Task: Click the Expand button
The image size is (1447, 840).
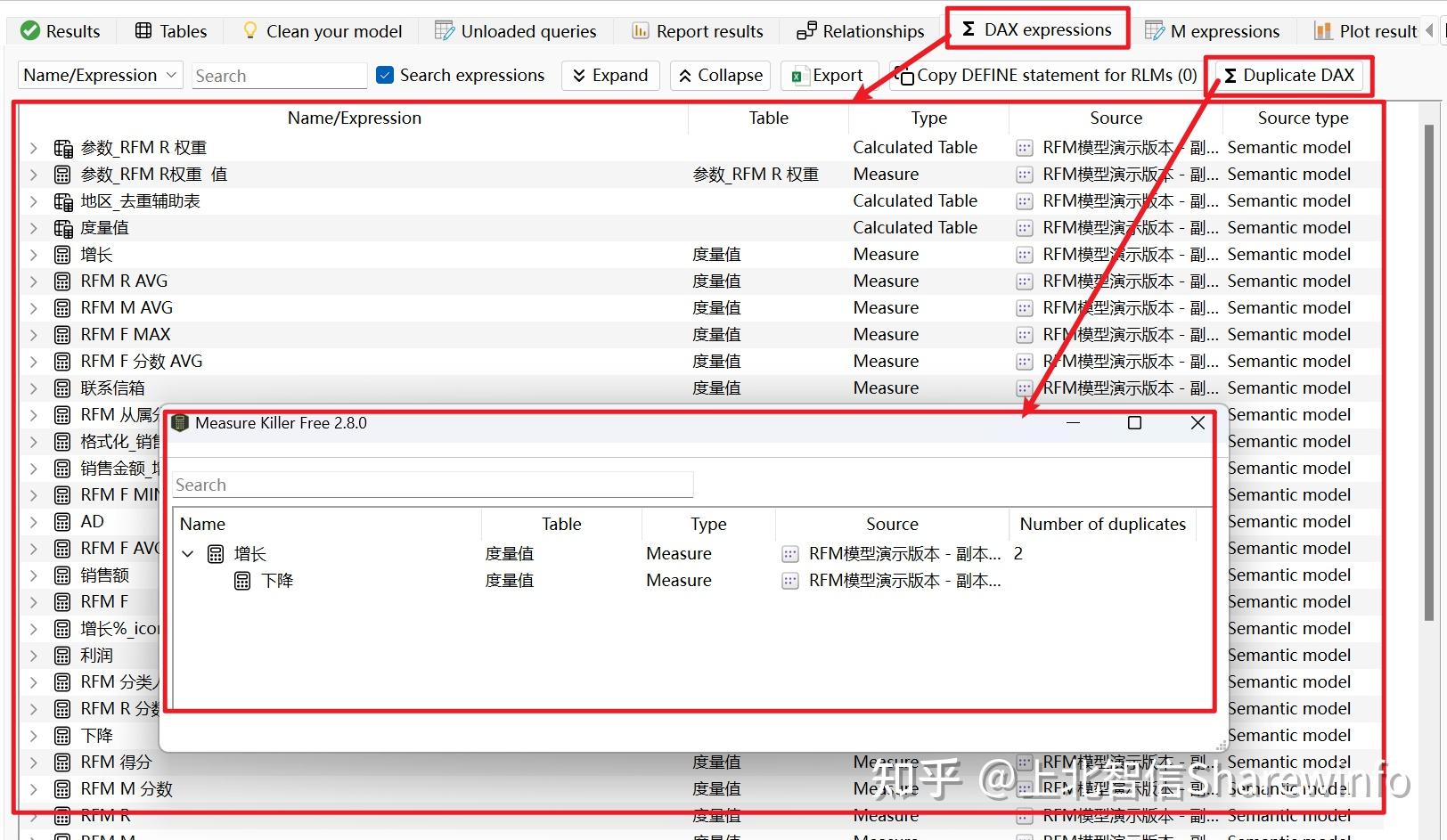Action: pyautogui.click(x=610, y=76)
